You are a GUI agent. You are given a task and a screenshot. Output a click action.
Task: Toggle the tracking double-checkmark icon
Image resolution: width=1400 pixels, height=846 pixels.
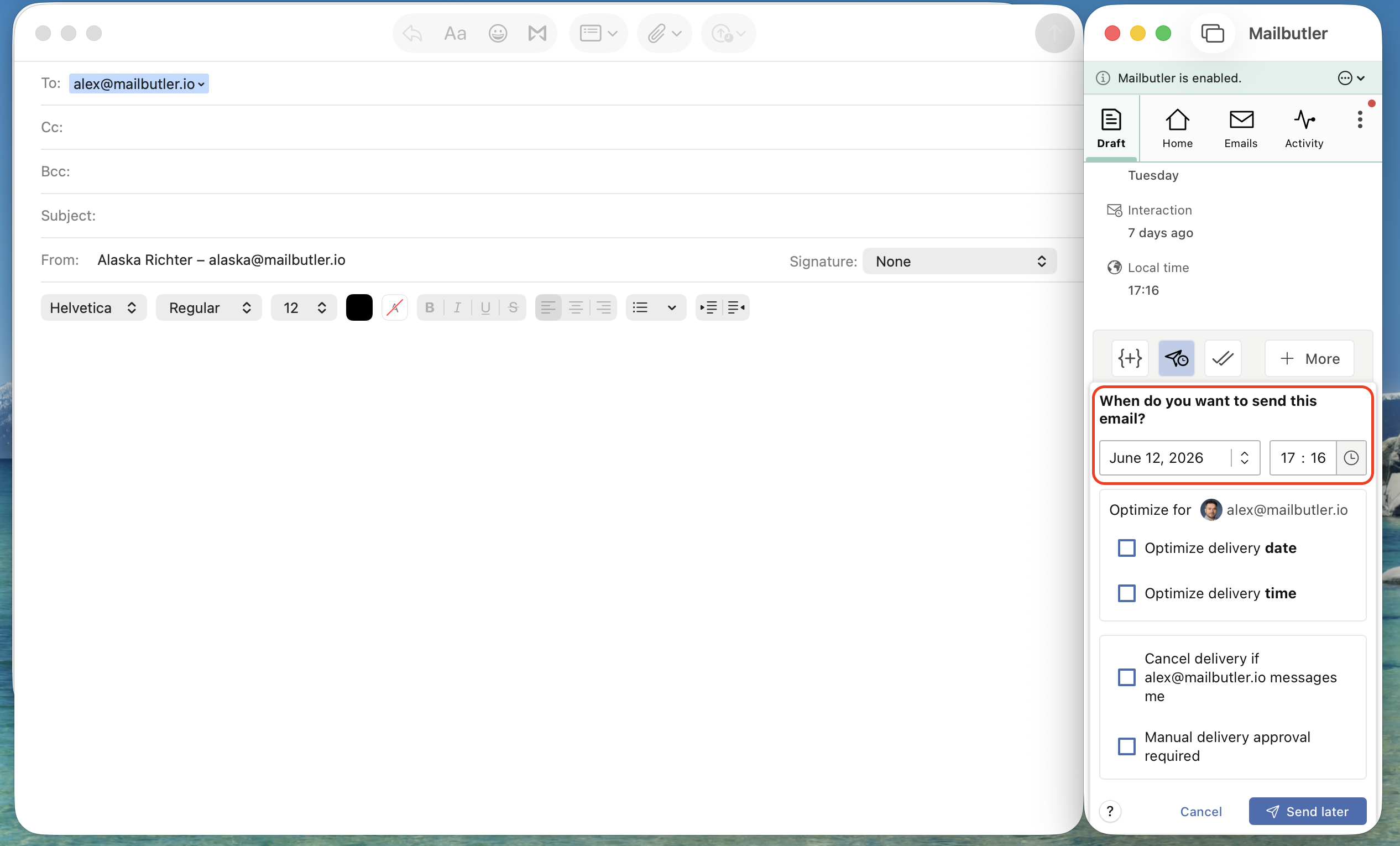tap(1223, 358)
